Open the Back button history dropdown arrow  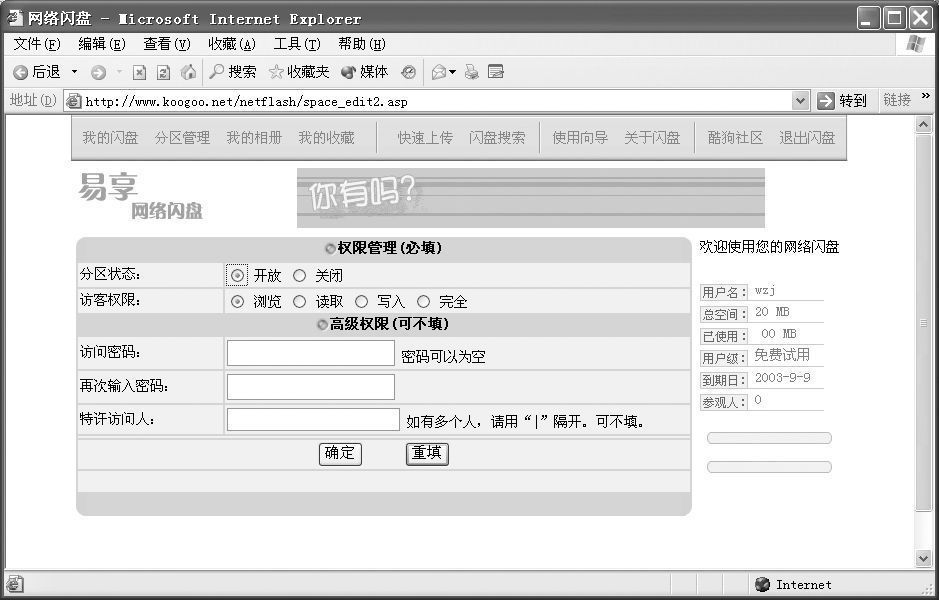click(x=74, y=72)
